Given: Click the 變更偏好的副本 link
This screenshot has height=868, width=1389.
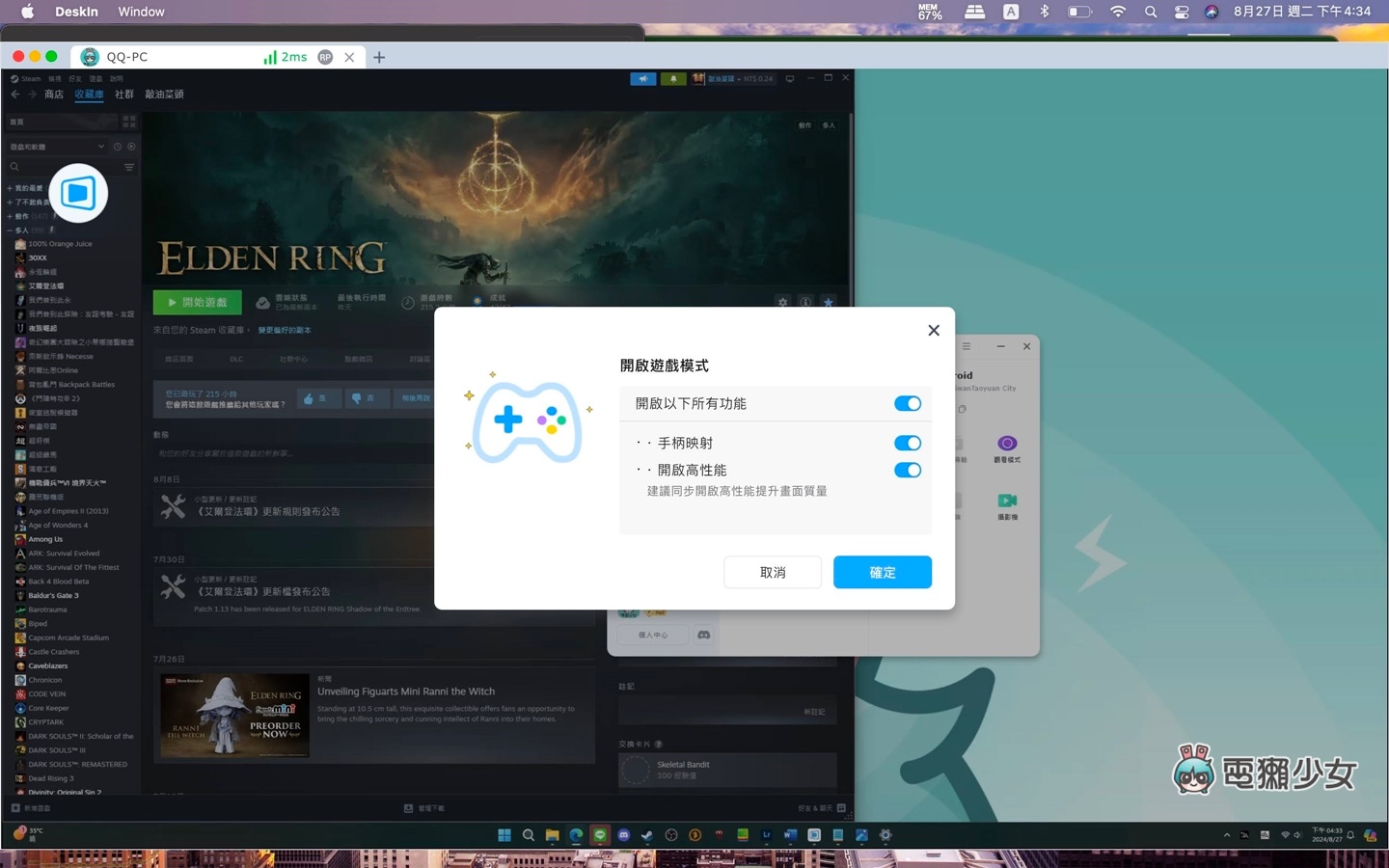Looking at the screenshot, I should click(x=285, y=330).
